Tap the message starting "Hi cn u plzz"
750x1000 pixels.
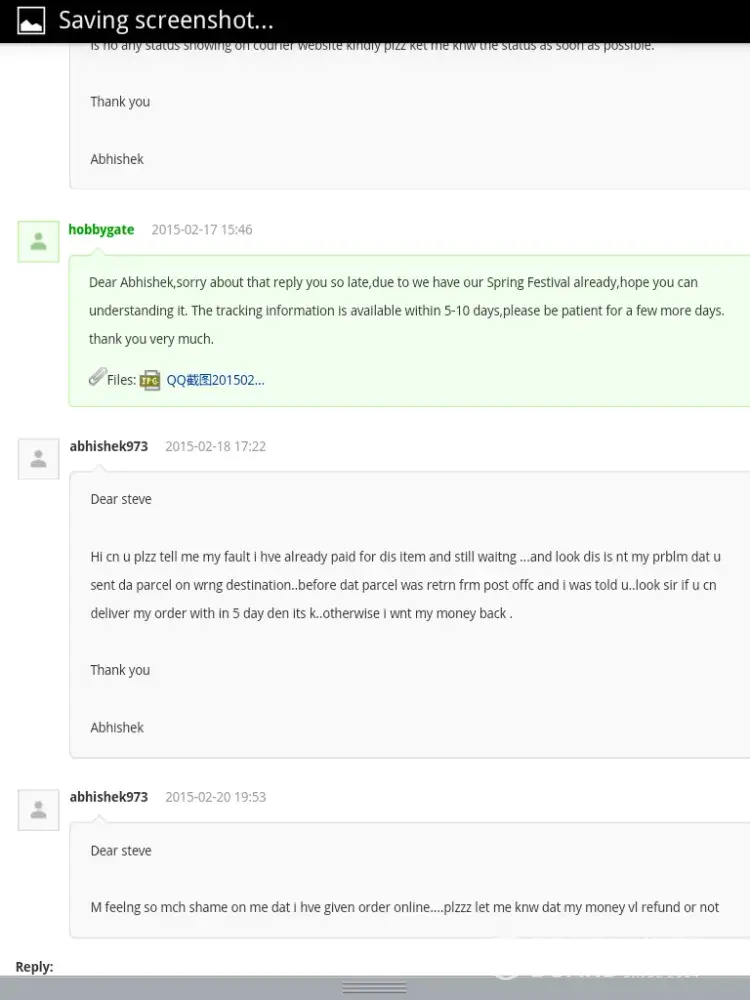(x=405, y=585)
